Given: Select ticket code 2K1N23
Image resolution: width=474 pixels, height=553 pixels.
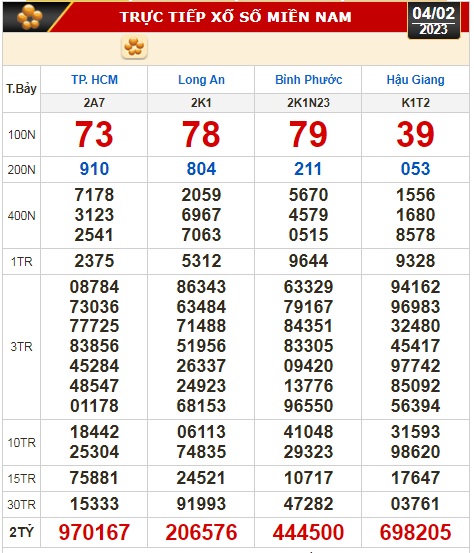Looking at the screenshot, I should 308,103.
